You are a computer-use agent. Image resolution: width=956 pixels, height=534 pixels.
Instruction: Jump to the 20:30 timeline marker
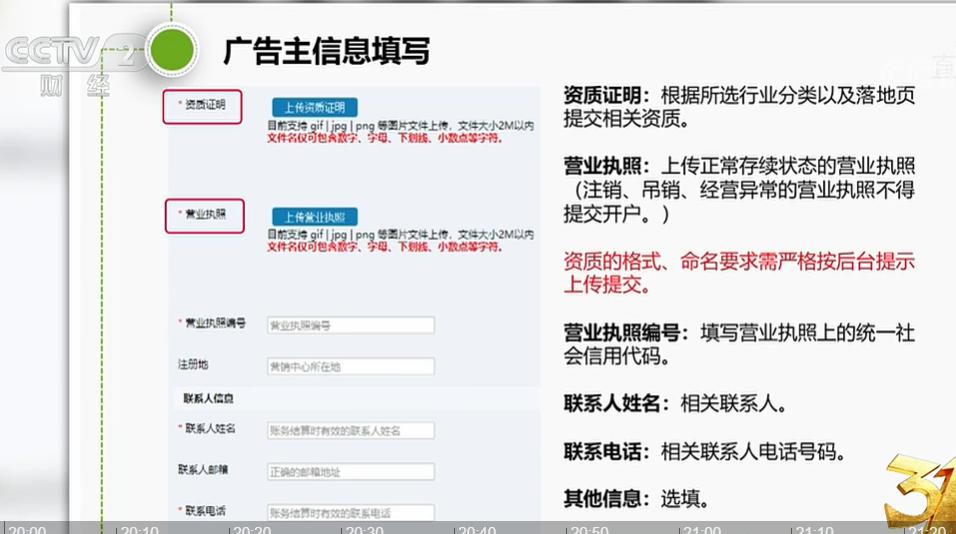(365, 529)
